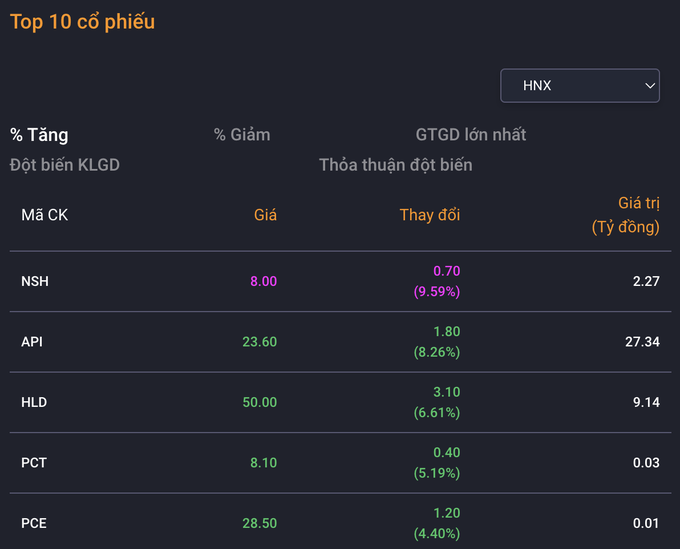Sort by the Giá column header
Screen dimensions: 680x549
pos(265,215)
